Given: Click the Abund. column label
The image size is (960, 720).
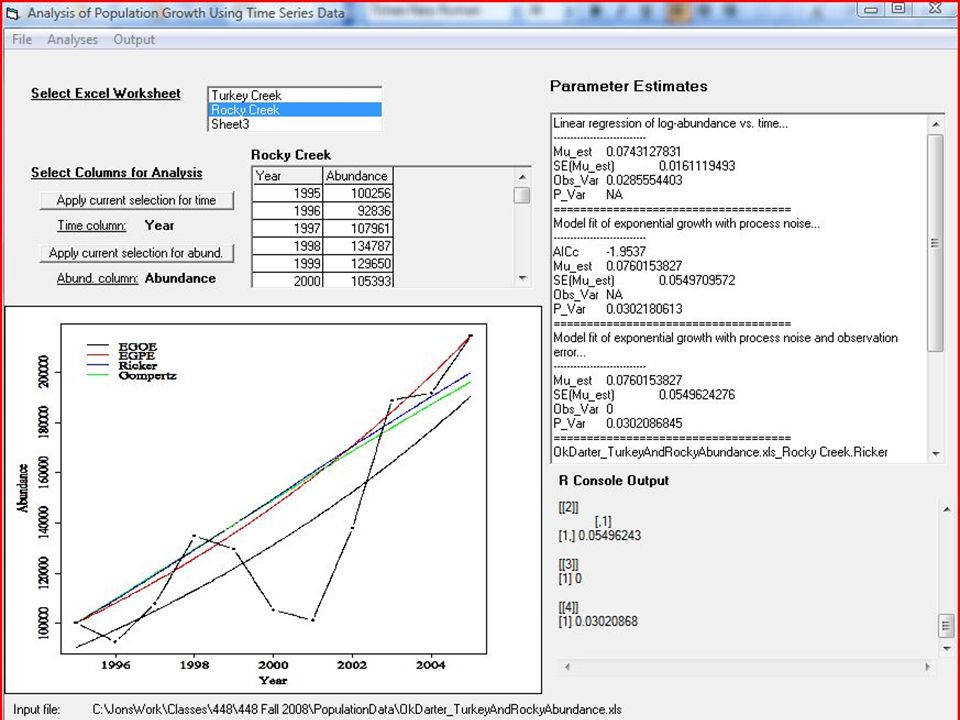Looking at the screenshot, I should pyautogui.click(x=97, y=279).
